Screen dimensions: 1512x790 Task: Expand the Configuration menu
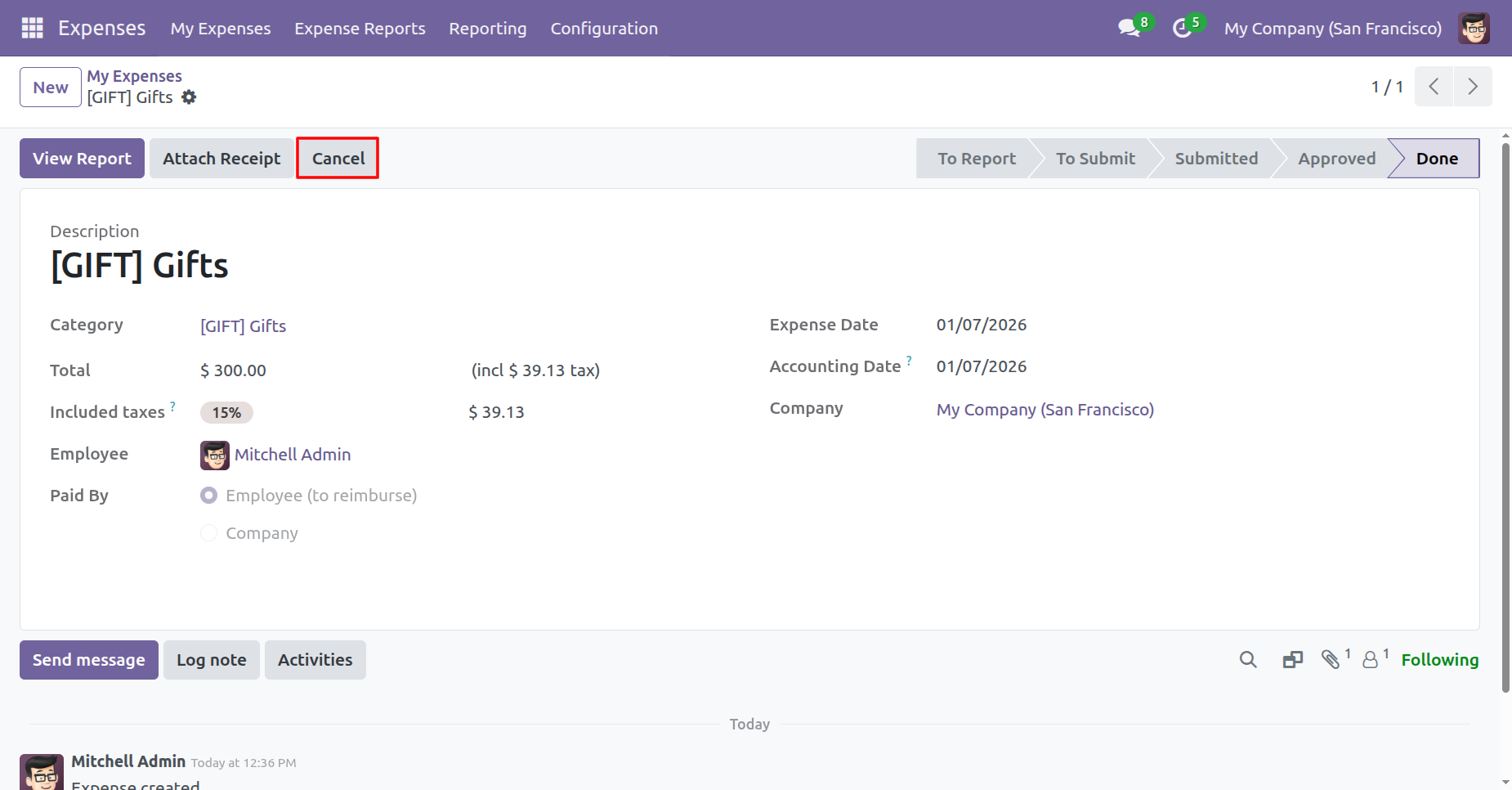[x=604, y=29]
